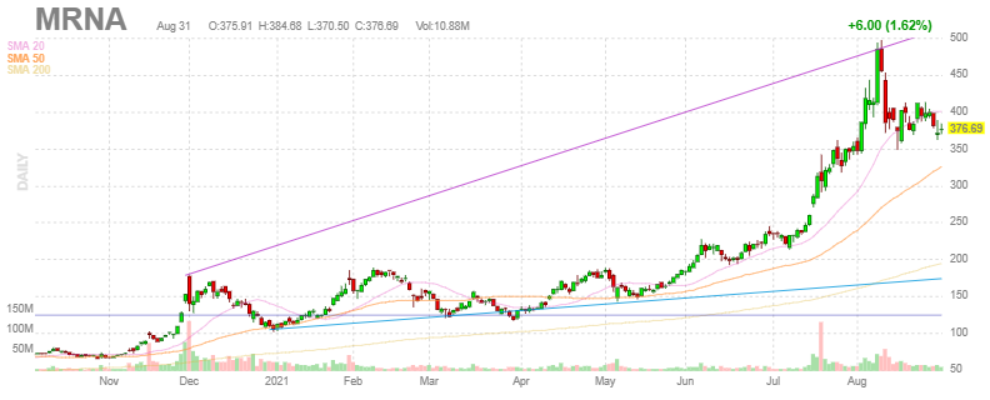
Task: Click the 100 price axis label
Action: tap(957, 332)
